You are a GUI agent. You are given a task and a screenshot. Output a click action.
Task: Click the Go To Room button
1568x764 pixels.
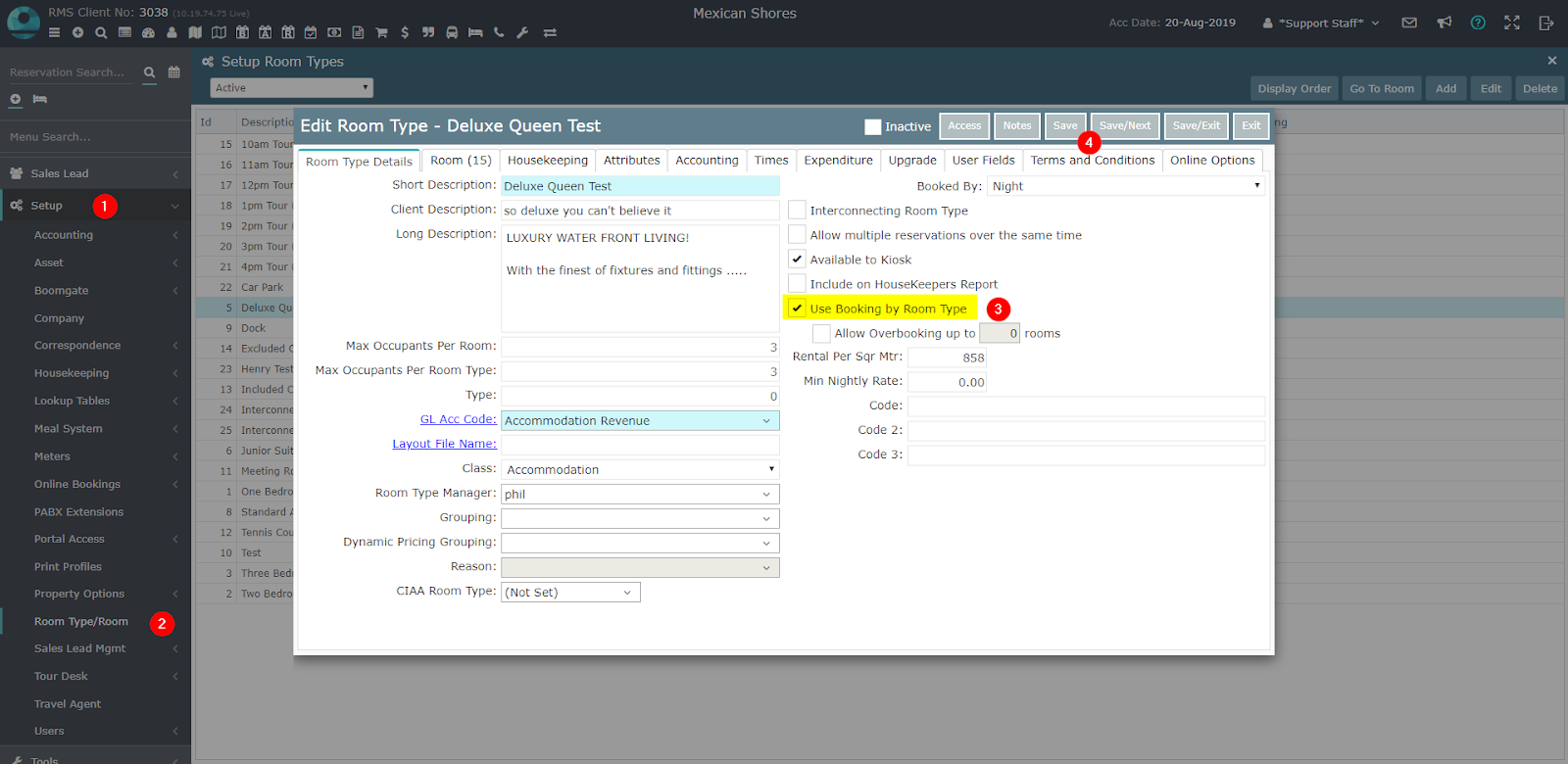(1382, 88)
